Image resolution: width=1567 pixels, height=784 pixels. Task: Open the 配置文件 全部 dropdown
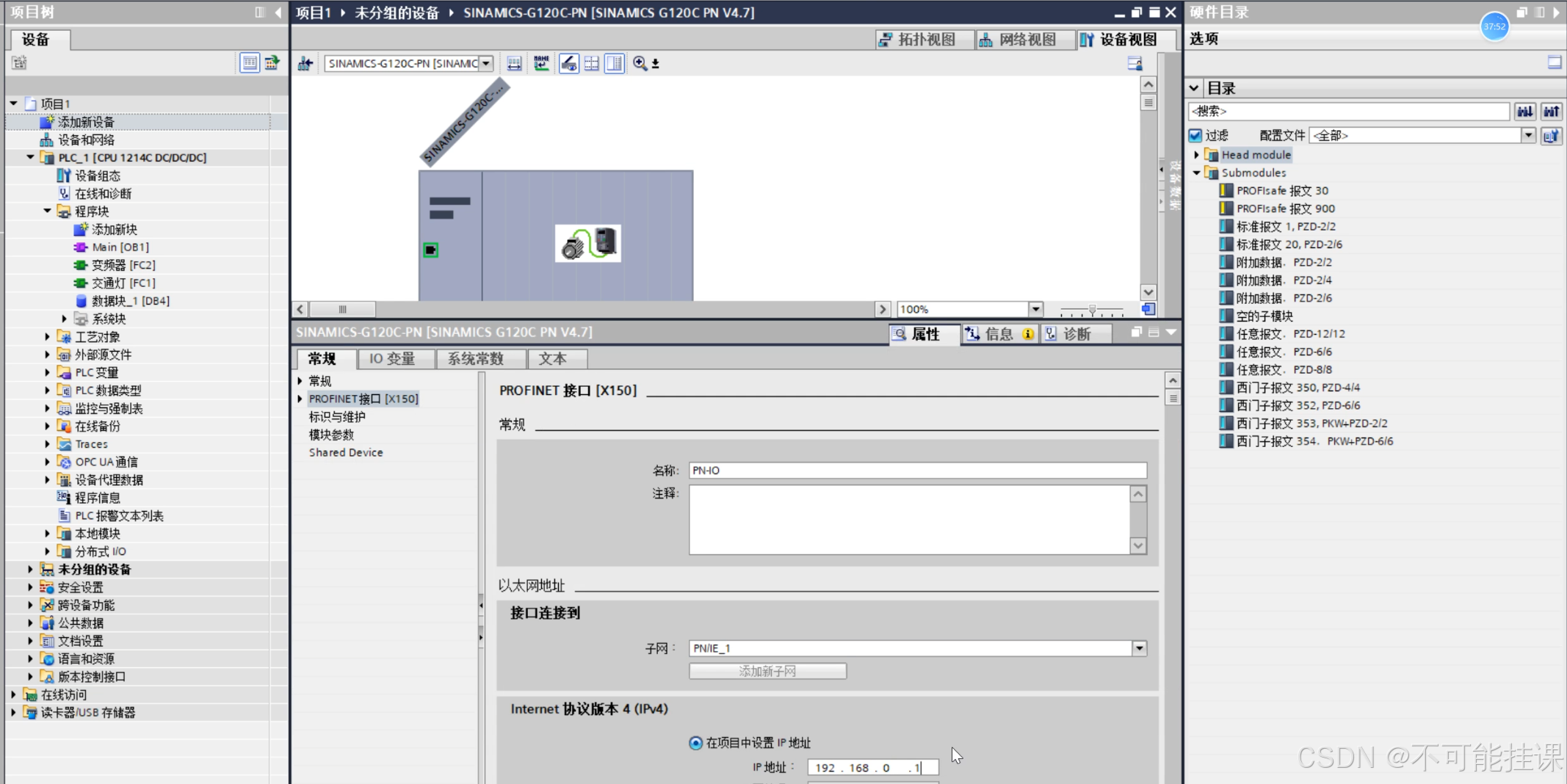coord(1528,136)
